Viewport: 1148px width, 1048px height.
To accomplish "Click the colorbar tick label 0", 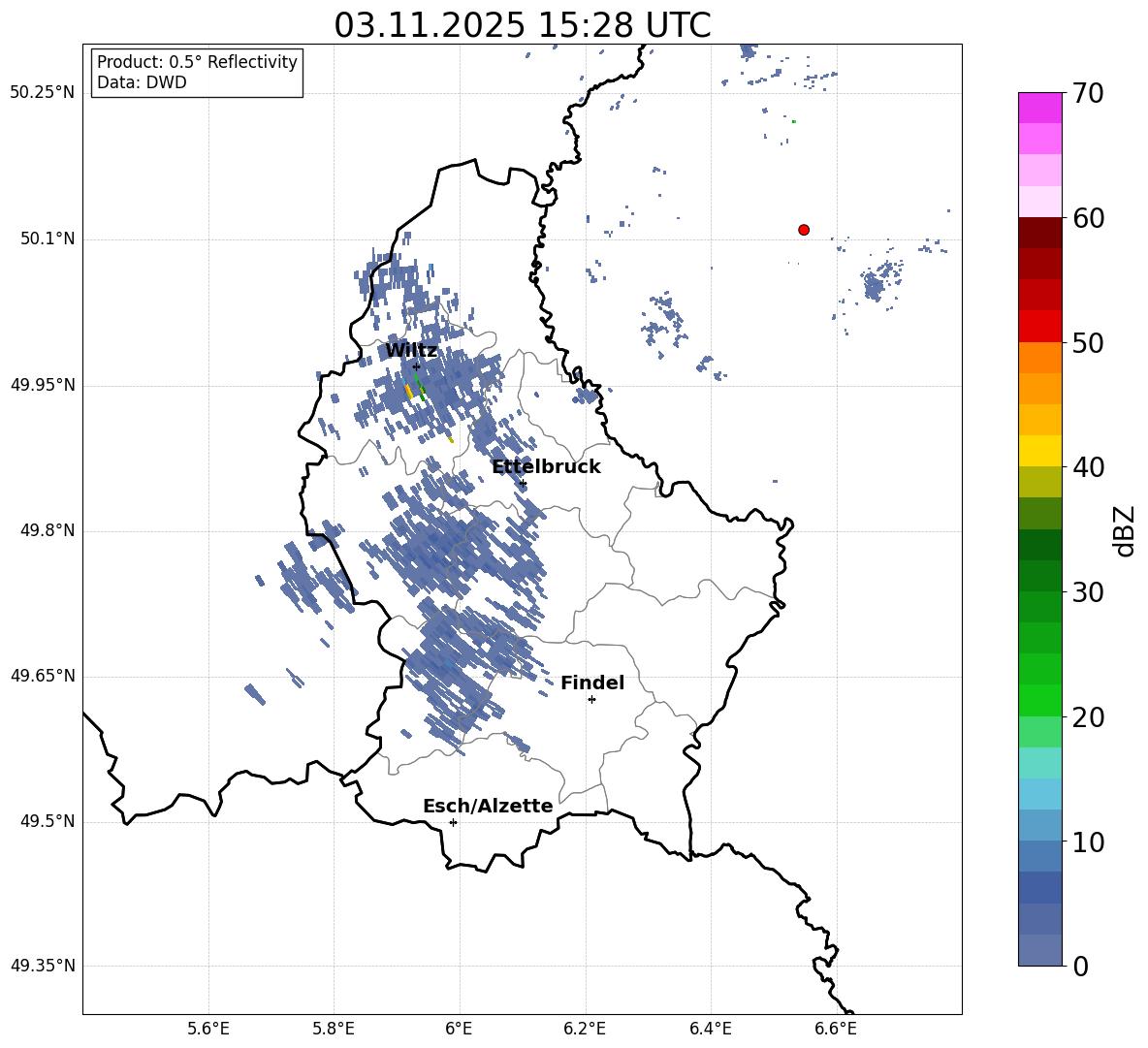I will [1081, 967].
